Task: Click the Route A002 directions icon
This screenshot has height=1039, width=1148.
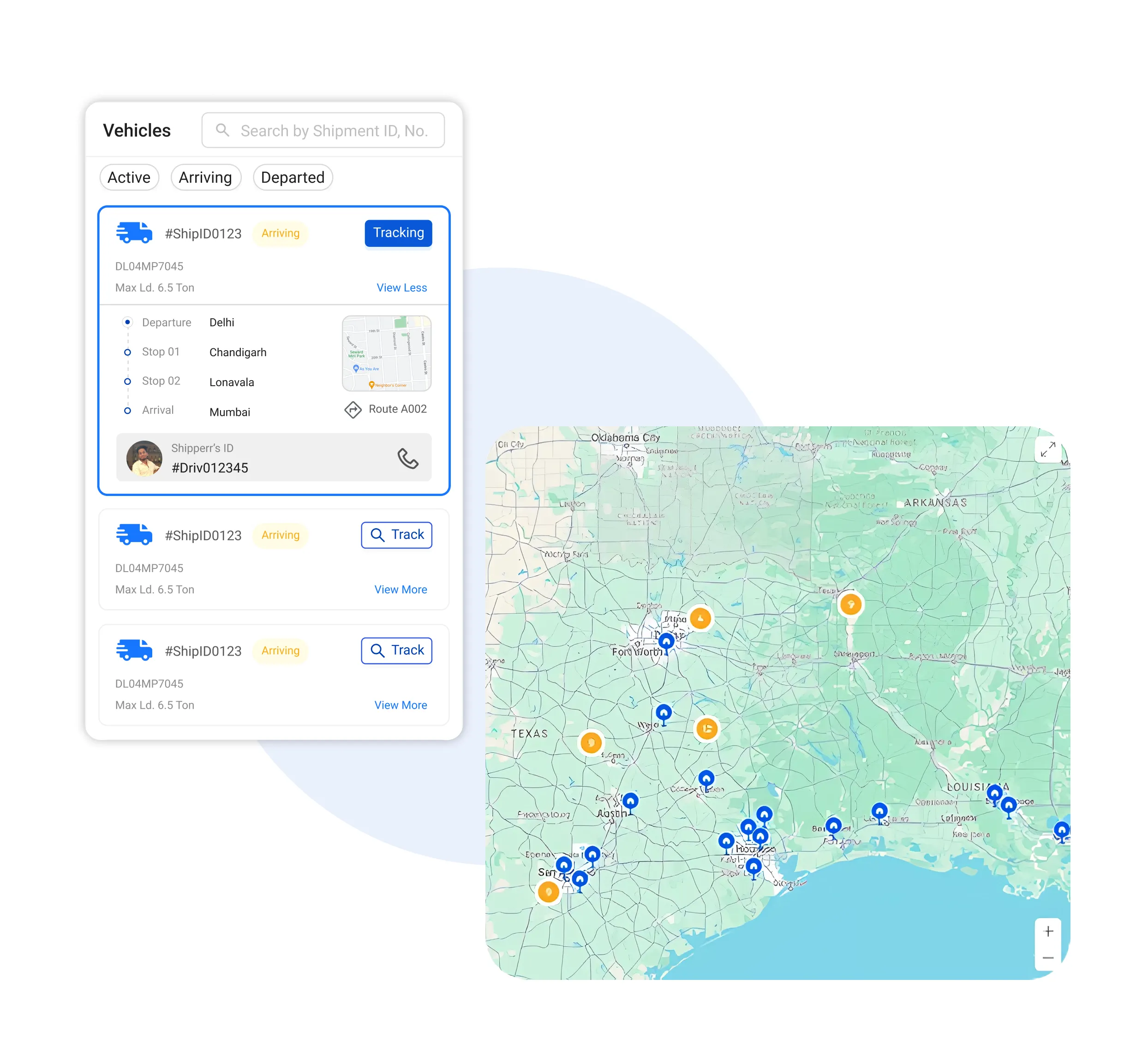Action: point(353,409)
